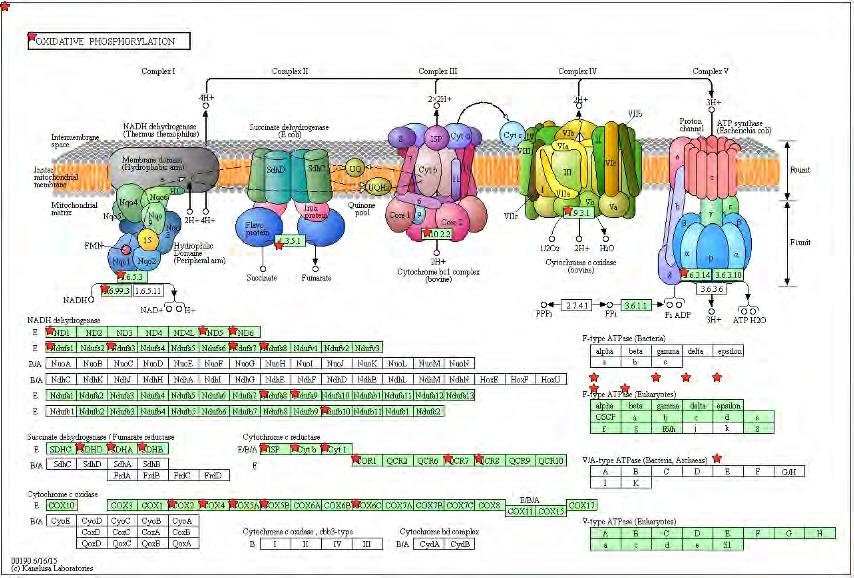Open the FrdD box

point(215,475)
